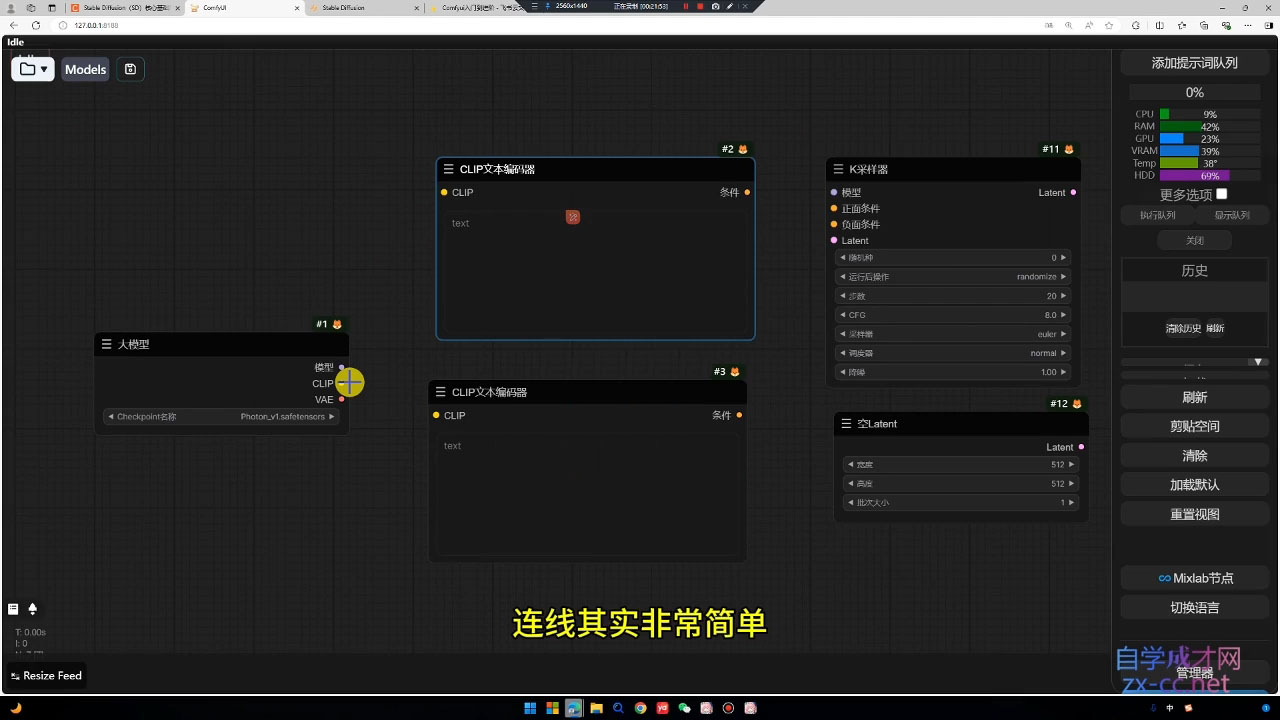Image resolution: width=1280 pixels, height=720 pixels.
Task: Click the 降噪 value slider showing 1.00
Action: [953, 372]
